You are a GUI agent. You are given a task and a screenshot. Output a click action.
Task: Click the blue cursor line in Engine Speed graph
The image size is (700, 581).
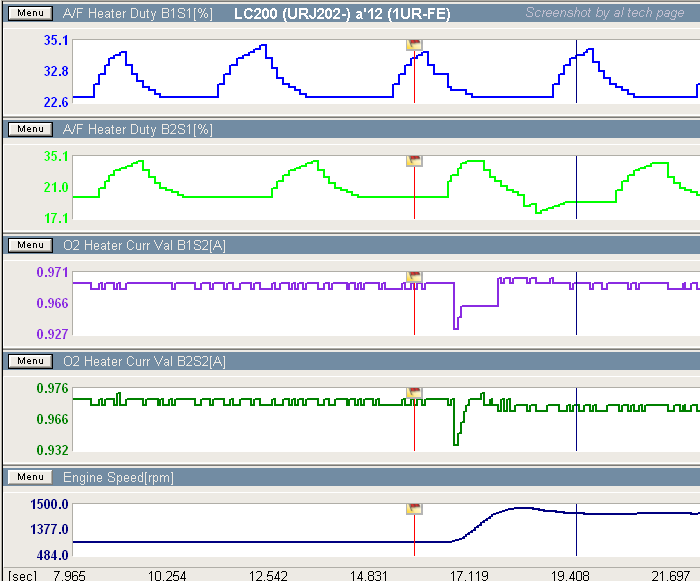(576, 530)
